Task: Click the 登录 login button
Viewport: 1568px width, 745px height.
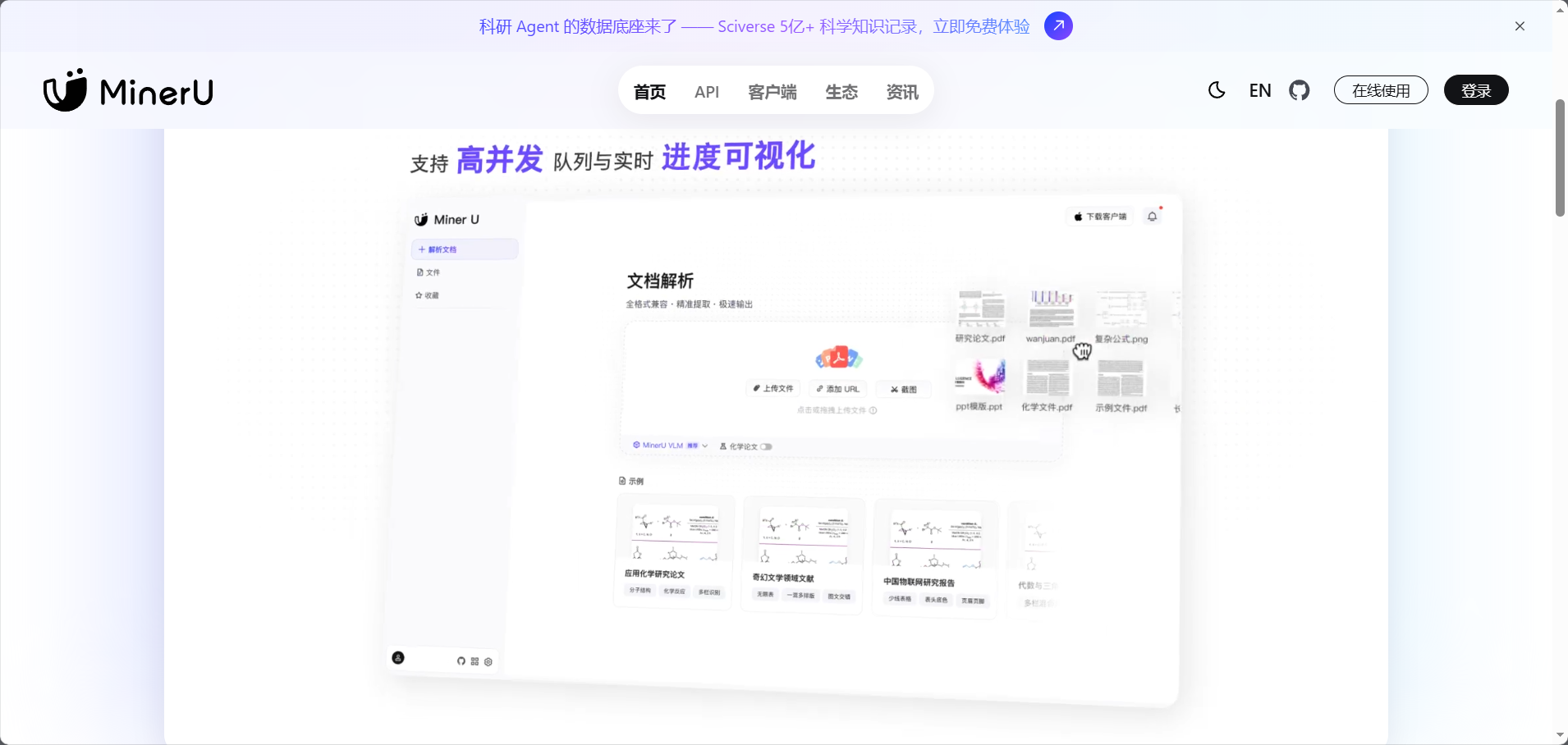Action: tap(1476, 90)
